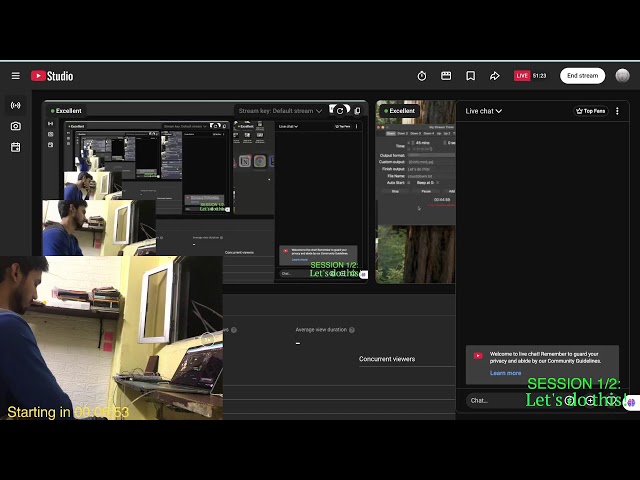Select Down 4 tab in timer window
Screen dimensions: 640x480
[429, 133]
